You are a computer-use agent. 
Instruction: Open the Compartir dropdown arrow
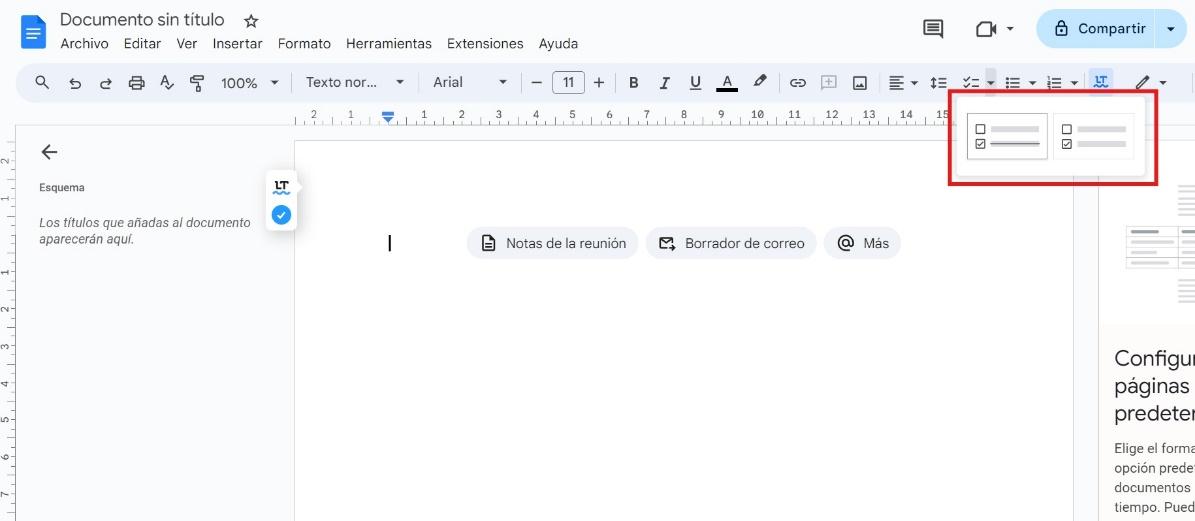(1171, 29)
